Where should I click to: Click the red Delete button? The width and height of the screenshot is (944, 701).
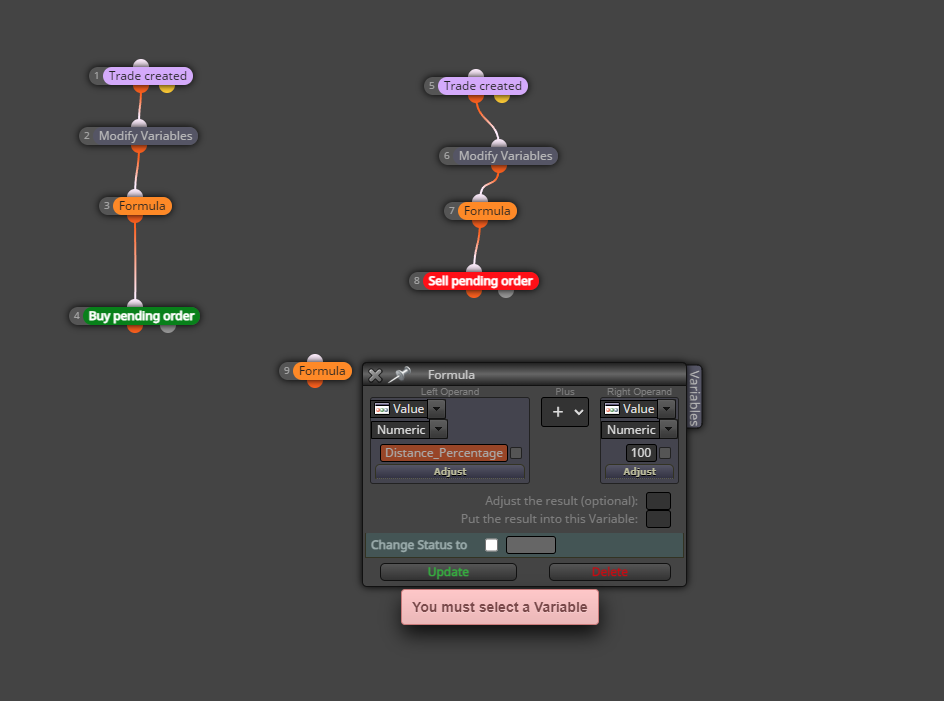pyautogui.click(x=610, y=572)
